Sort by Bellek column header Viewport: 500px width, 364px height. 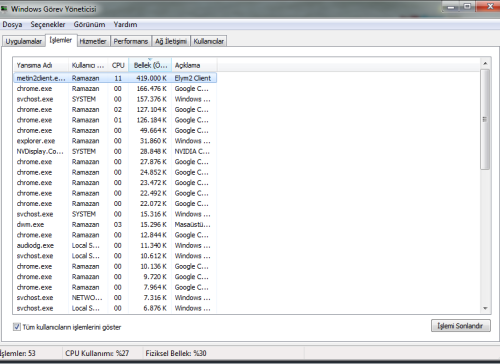click(150, 65)
